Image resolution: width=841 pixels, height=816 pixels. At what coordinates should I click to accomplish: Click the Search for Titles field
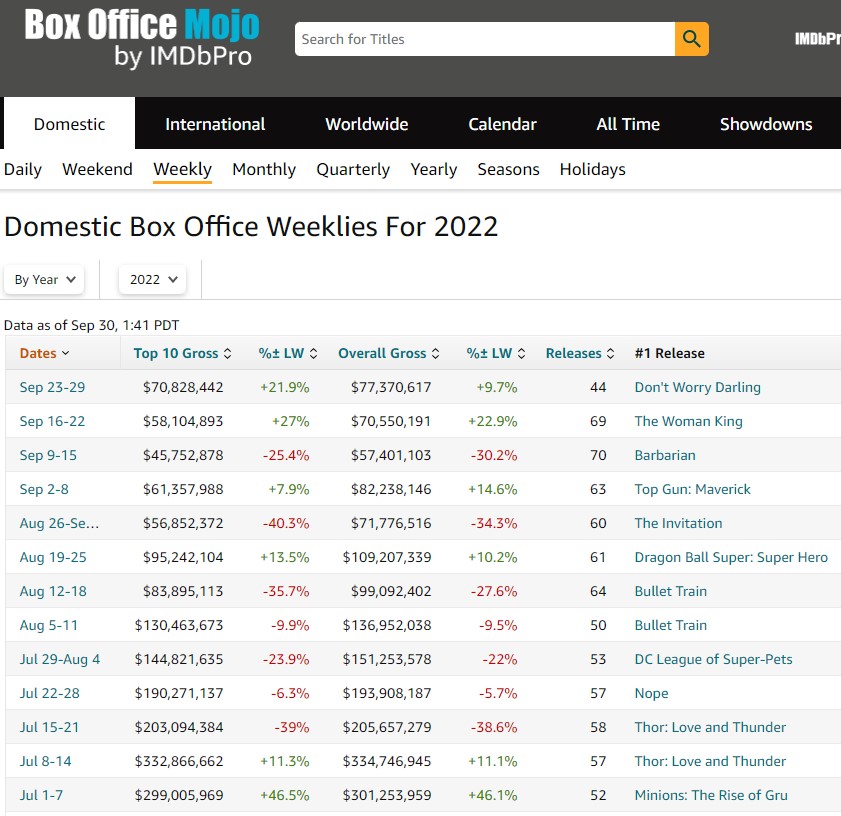[485, 39]
